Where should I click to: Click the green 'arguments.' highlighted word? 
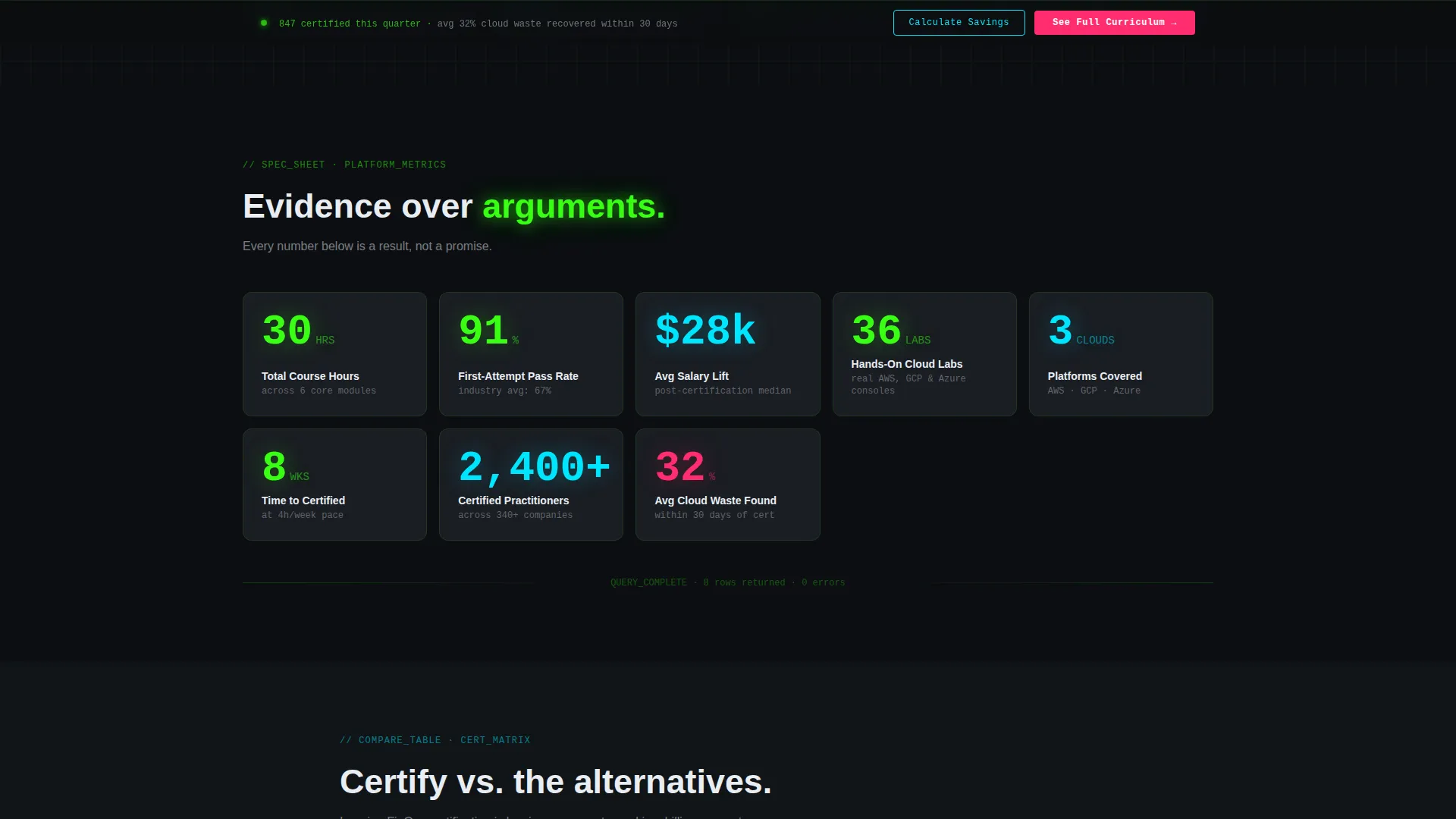point(574,206)
